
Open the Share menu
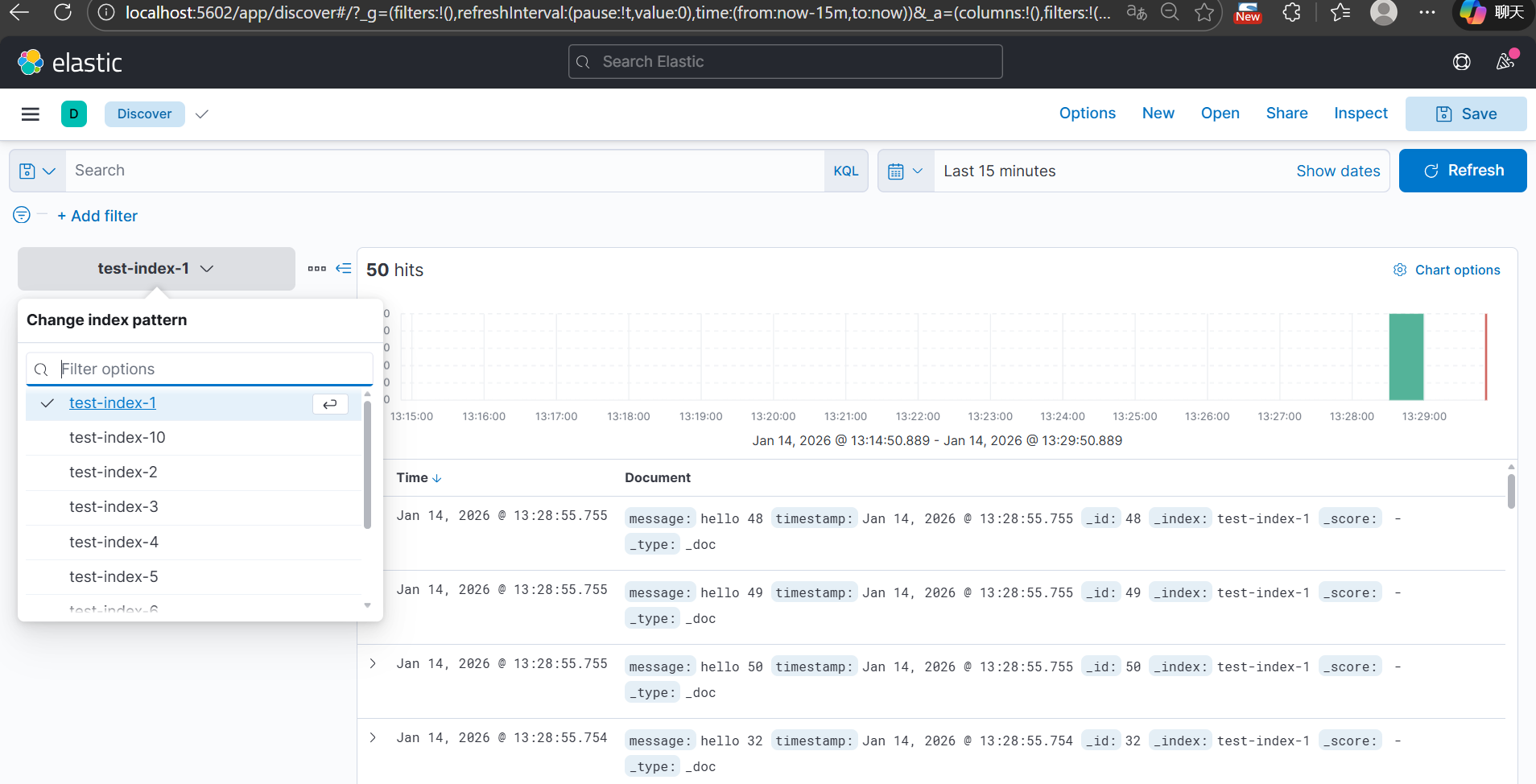[1286, 113]
